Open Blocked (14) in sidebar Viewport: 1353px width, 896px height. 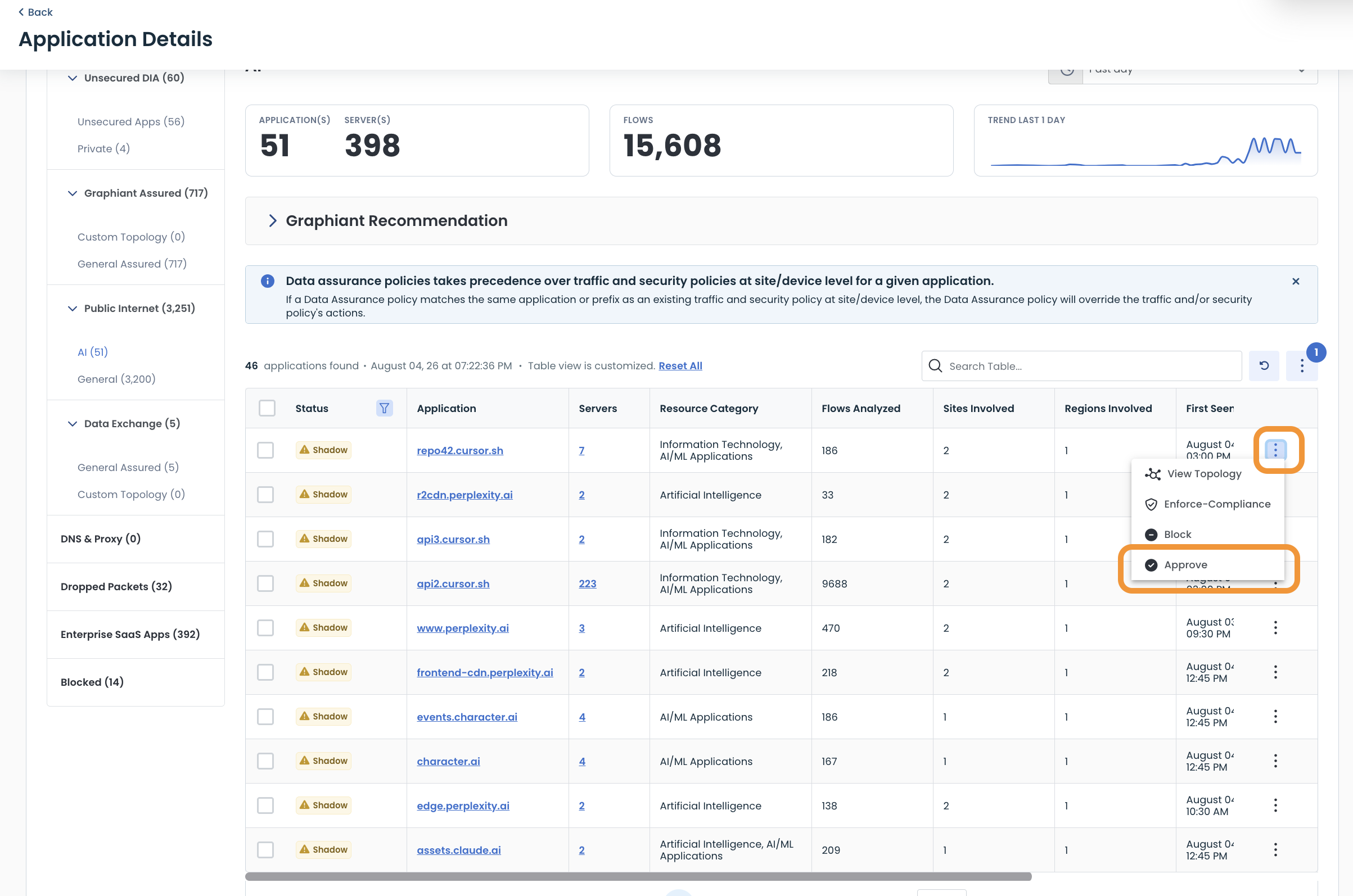(x=92, y=682)
